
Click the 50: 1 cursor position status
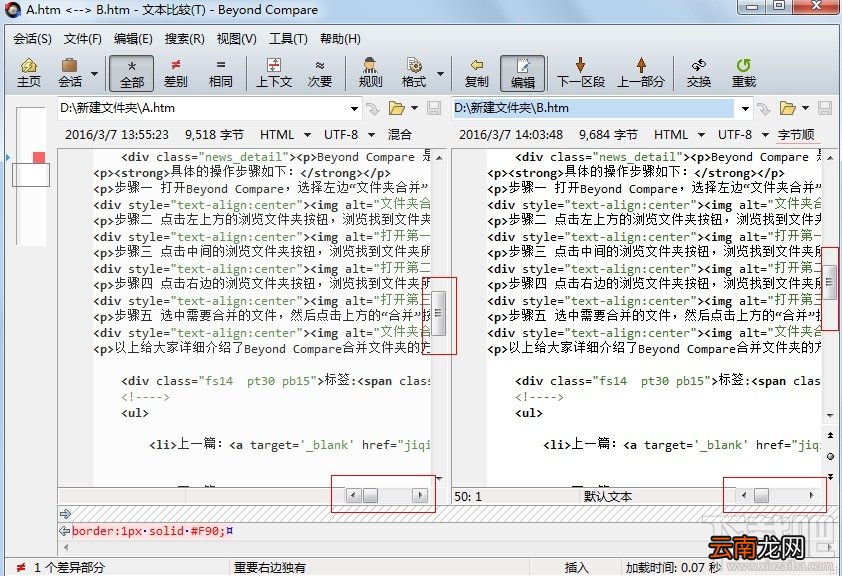tap(468, 496)
